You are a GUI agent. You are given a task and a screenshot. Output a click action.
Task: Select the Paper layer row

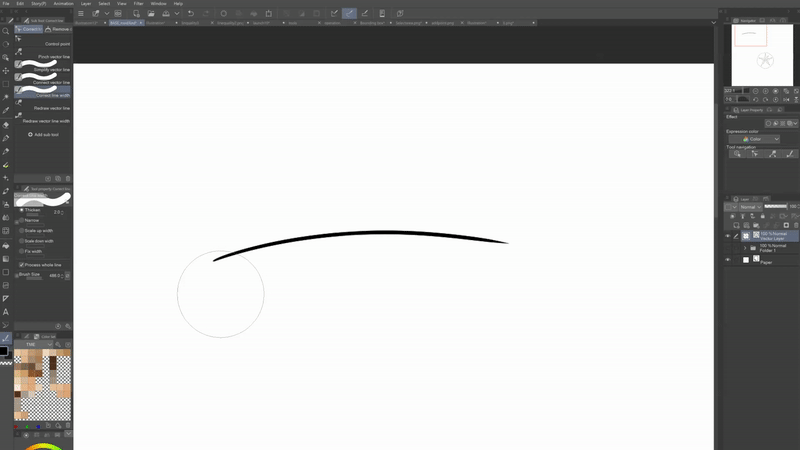point(769,260)
